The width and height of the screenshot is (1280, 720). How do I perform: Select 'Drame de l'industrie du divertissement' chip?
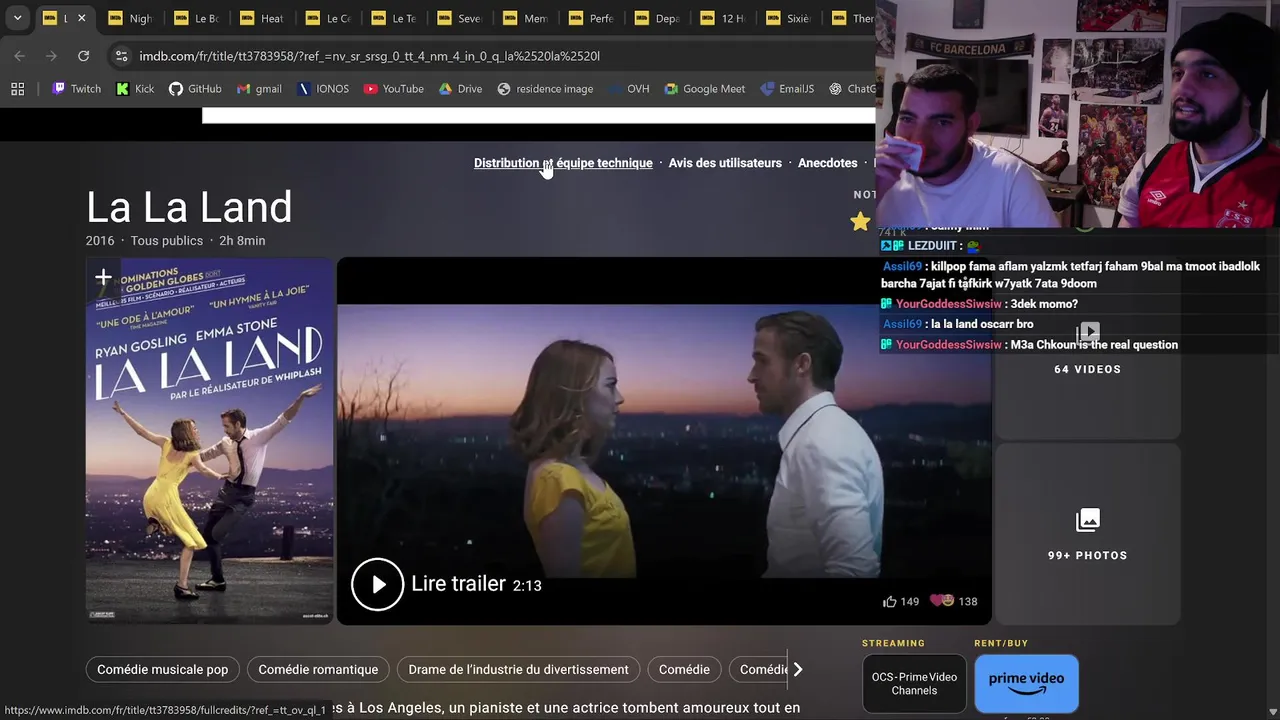coord(519,670)
